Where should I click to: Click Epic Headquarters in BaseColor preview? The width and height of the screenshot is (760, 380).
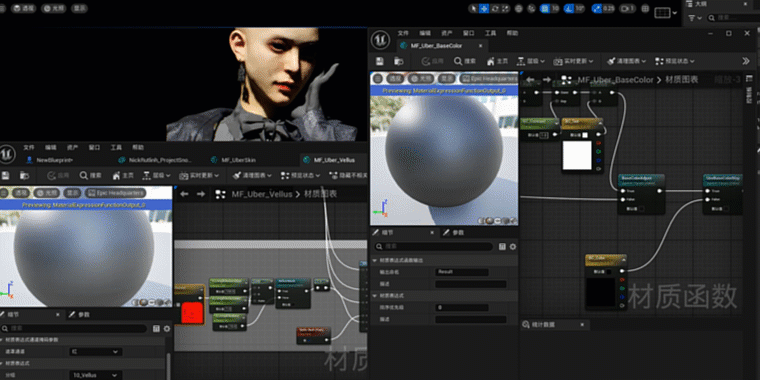click(488, 79)
